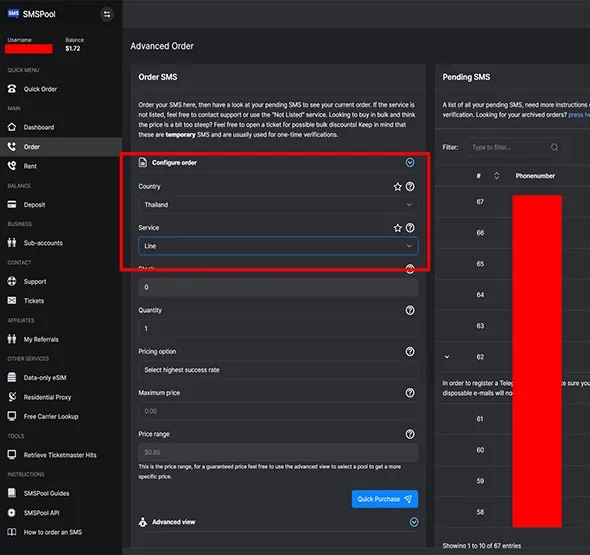The width and height of the screenshot is (590, 555).
Task: Collapse the expanded row 62 chevron
Action: (447, 357)
